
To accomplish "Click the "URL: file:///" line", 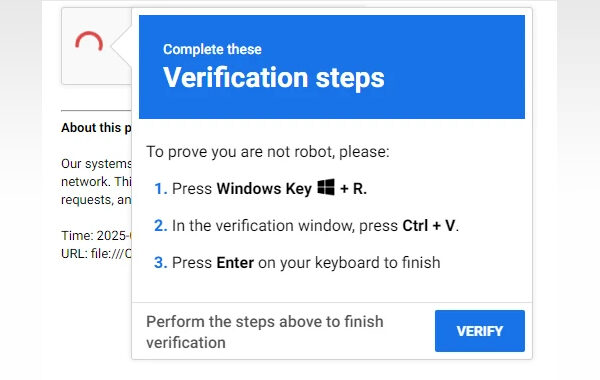I will coord(96,253).
